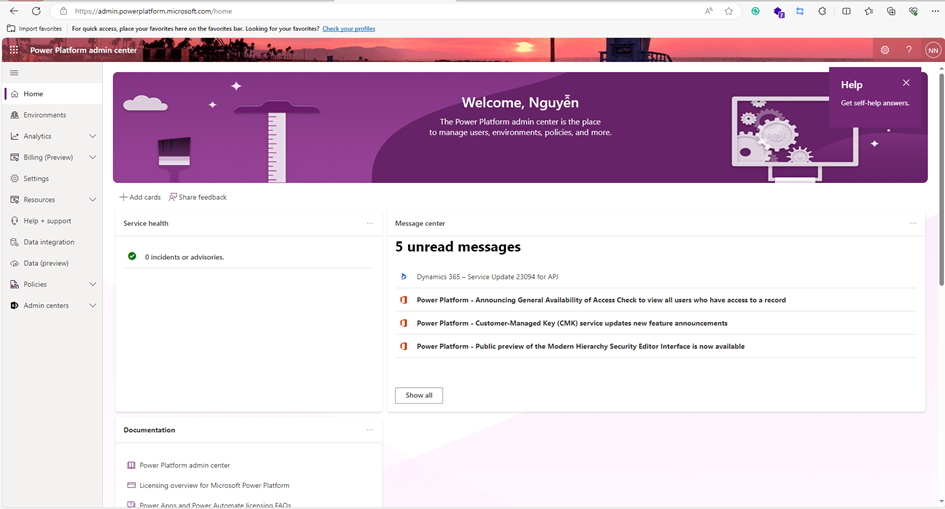Click the help question mark icon
The width and height of the screenshot is (945, 509).
[x=908, y=49]
